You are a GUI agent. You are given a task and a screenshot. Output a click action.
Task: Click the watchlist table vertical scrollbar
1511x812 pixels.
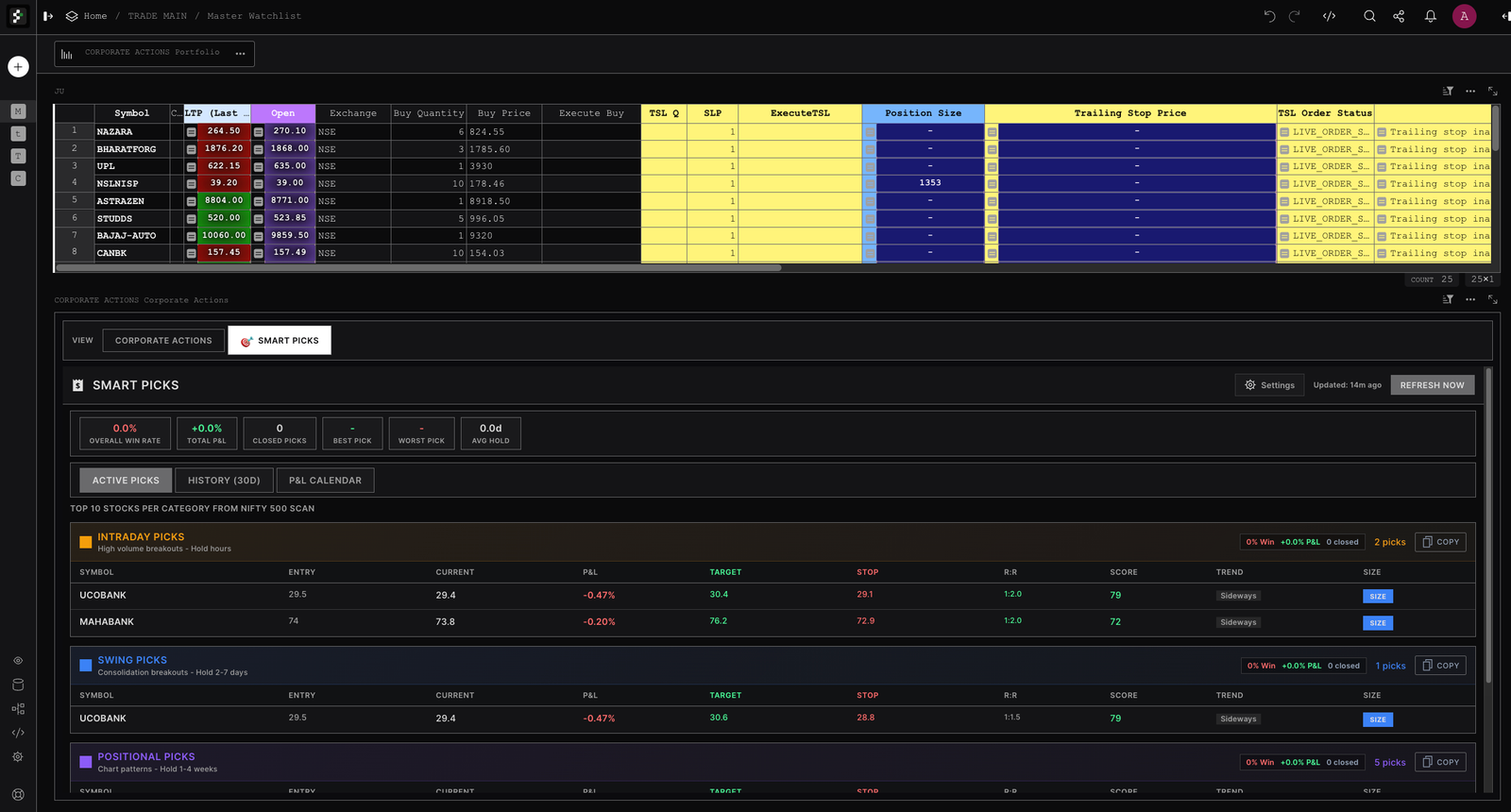pos(1496,127)
